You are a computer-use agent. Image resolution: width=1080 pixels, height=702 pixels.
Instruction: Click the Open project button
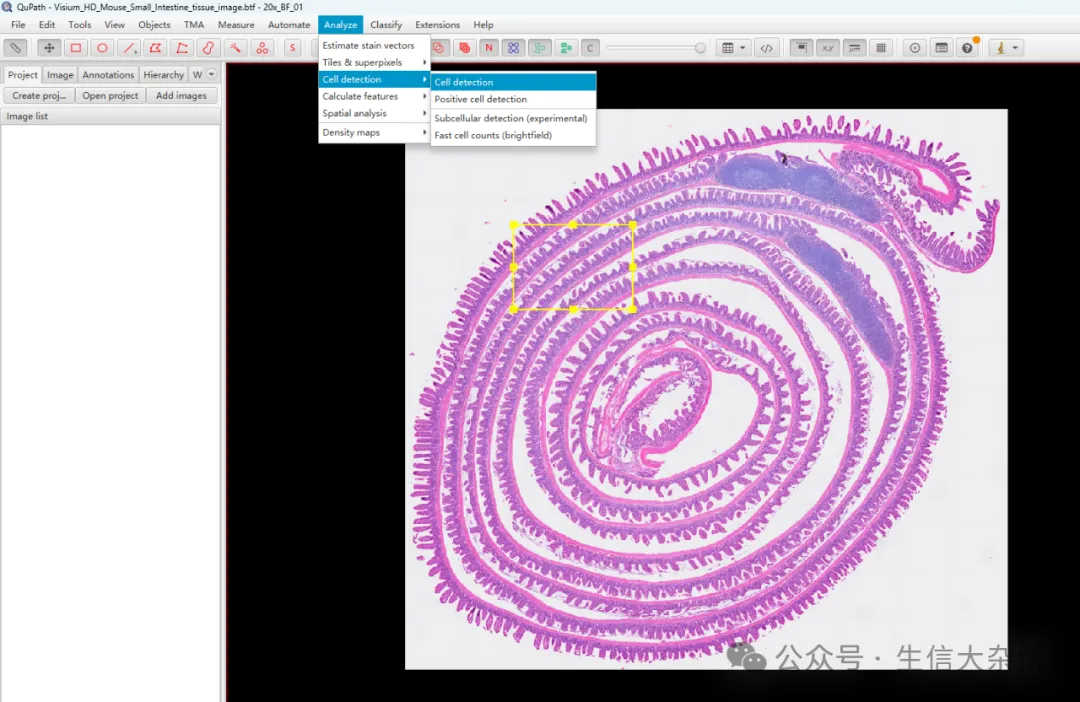[110, 96]
